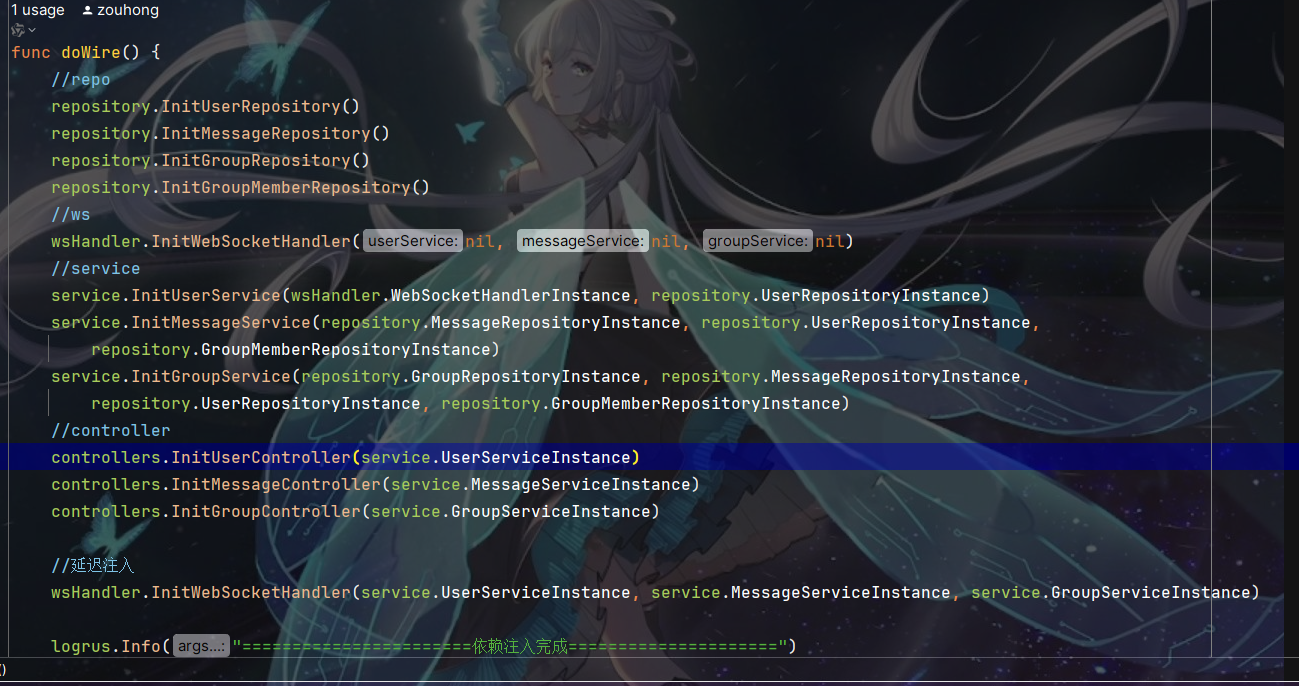Click the zouhong author annotation

coord(129,10)
